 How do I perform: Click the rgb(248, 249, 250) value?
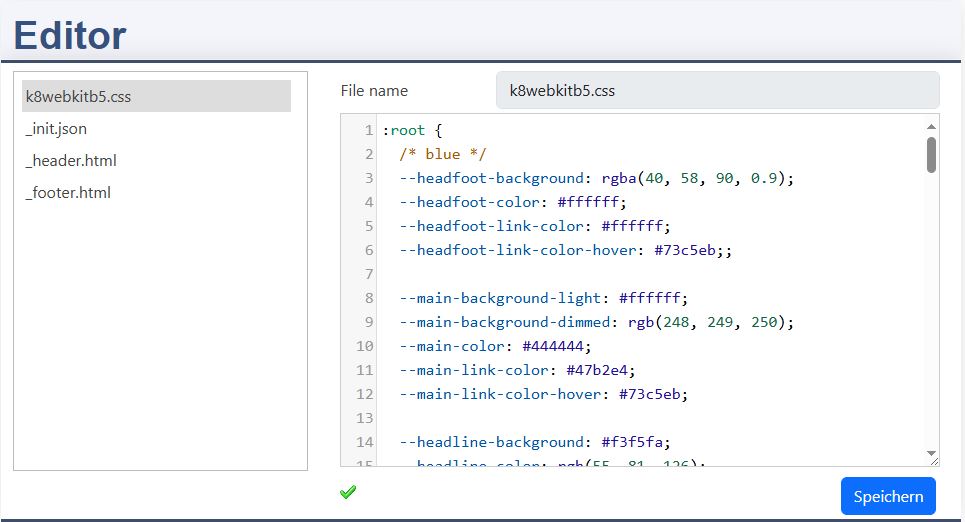click(x=707, y=322)
